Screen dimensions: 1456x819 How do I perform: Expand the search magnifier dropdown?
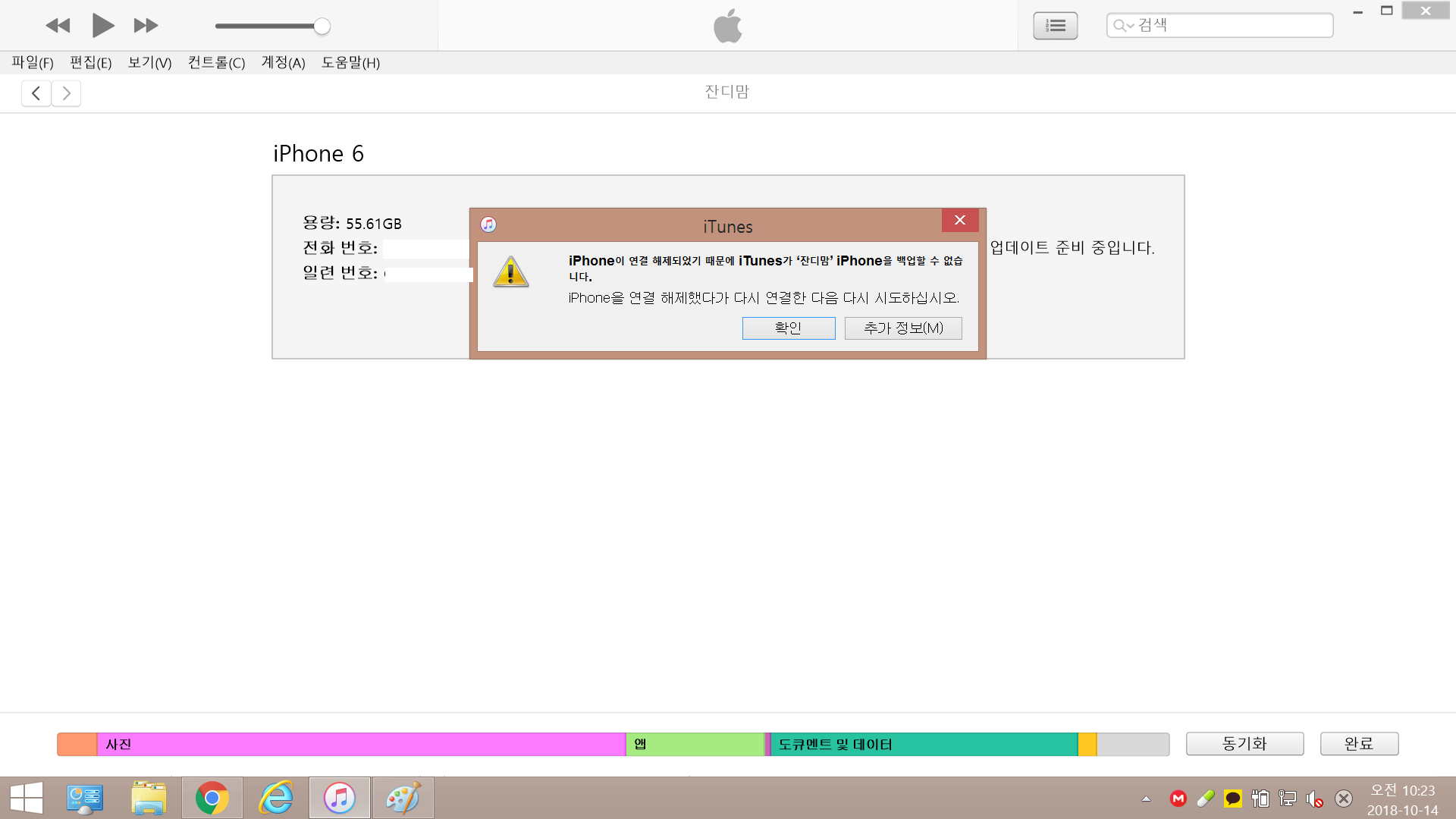1122,26
